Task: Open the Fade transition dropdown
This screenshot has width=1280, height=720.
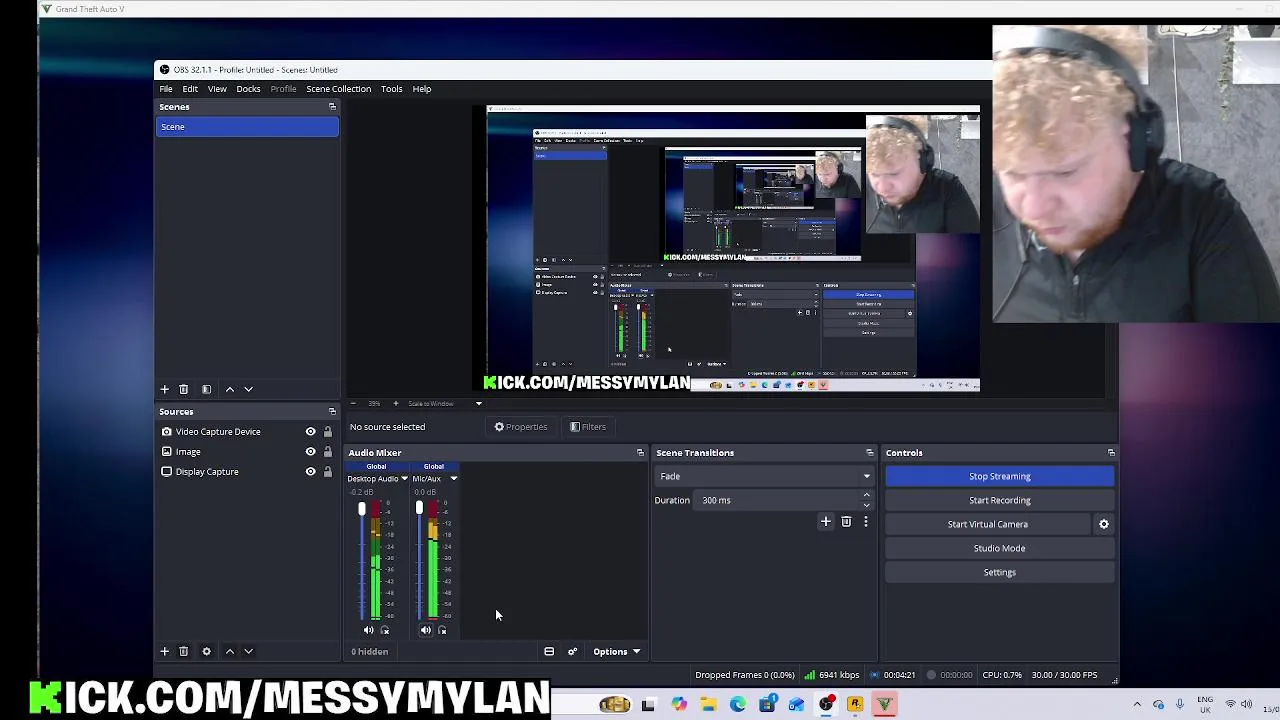Action: coord(765,477)
